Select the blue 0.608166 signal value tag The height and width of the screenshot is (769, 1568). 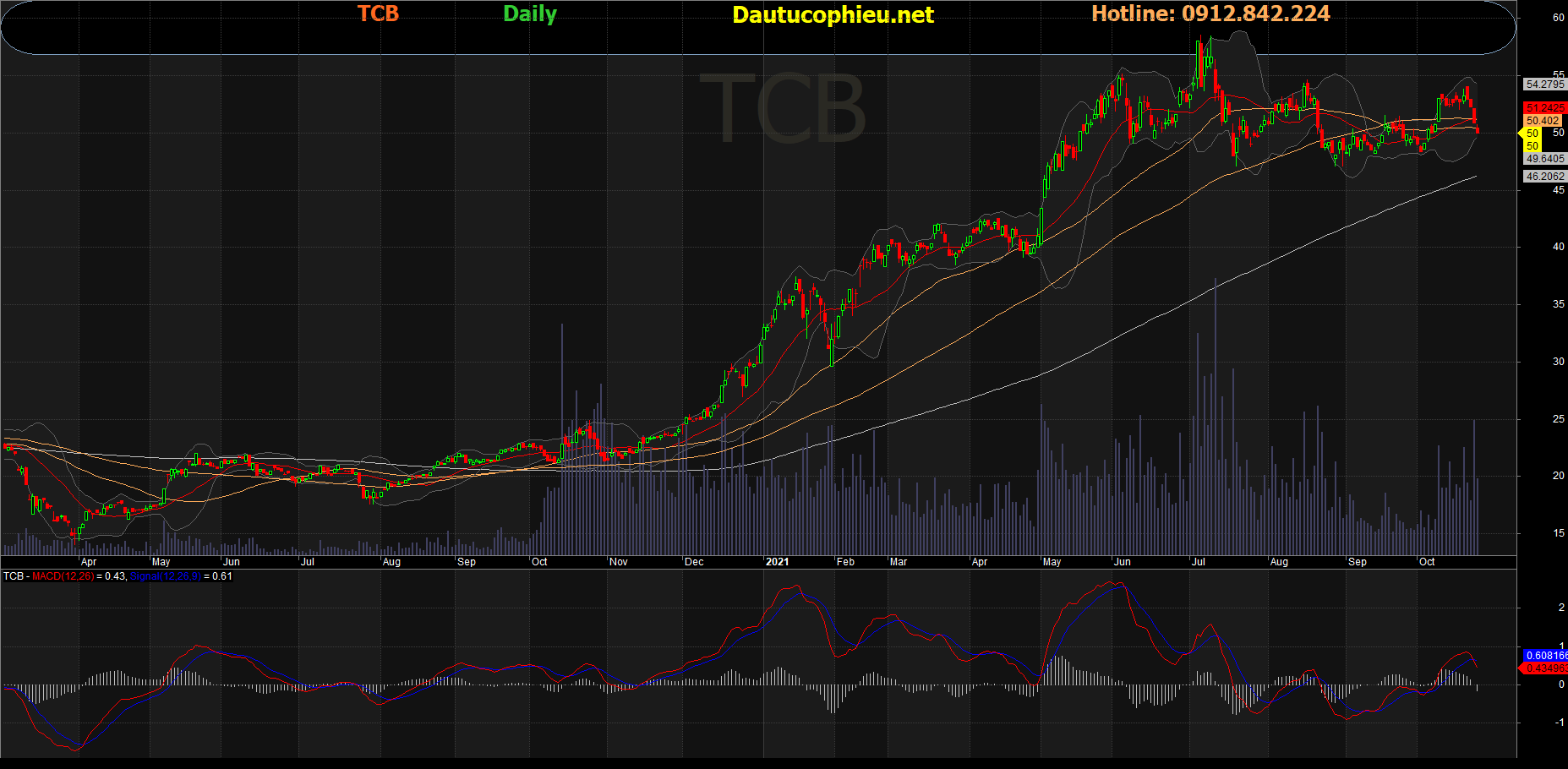click(1545, 656)
